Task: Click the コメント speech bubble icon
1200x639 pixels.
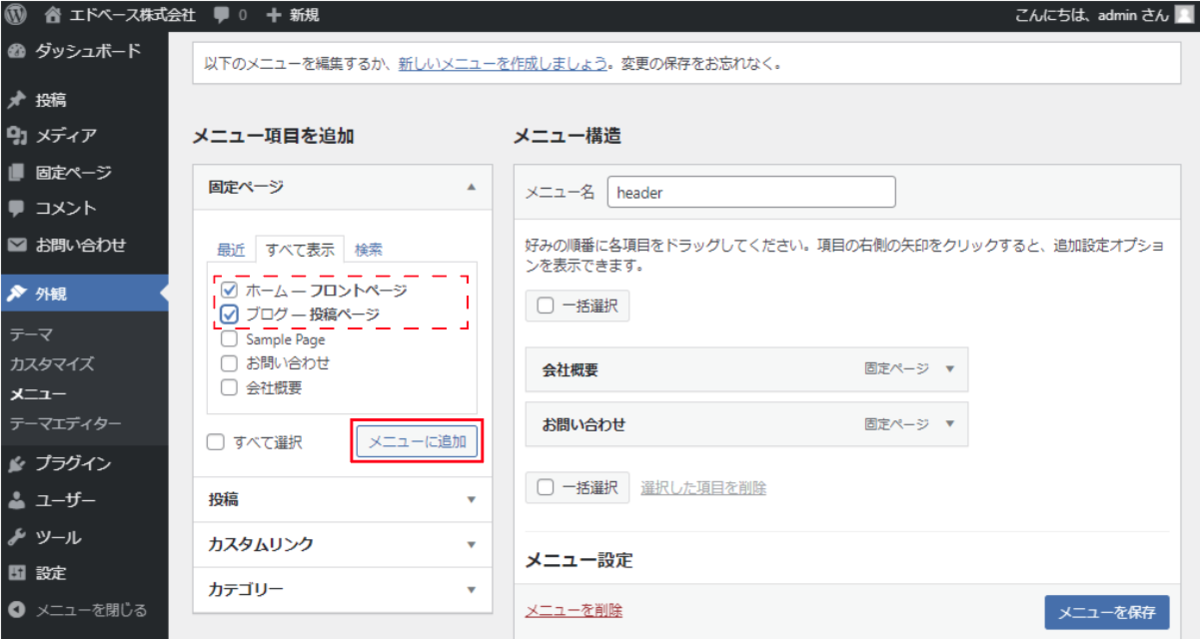Action: [x=16, y=209]
